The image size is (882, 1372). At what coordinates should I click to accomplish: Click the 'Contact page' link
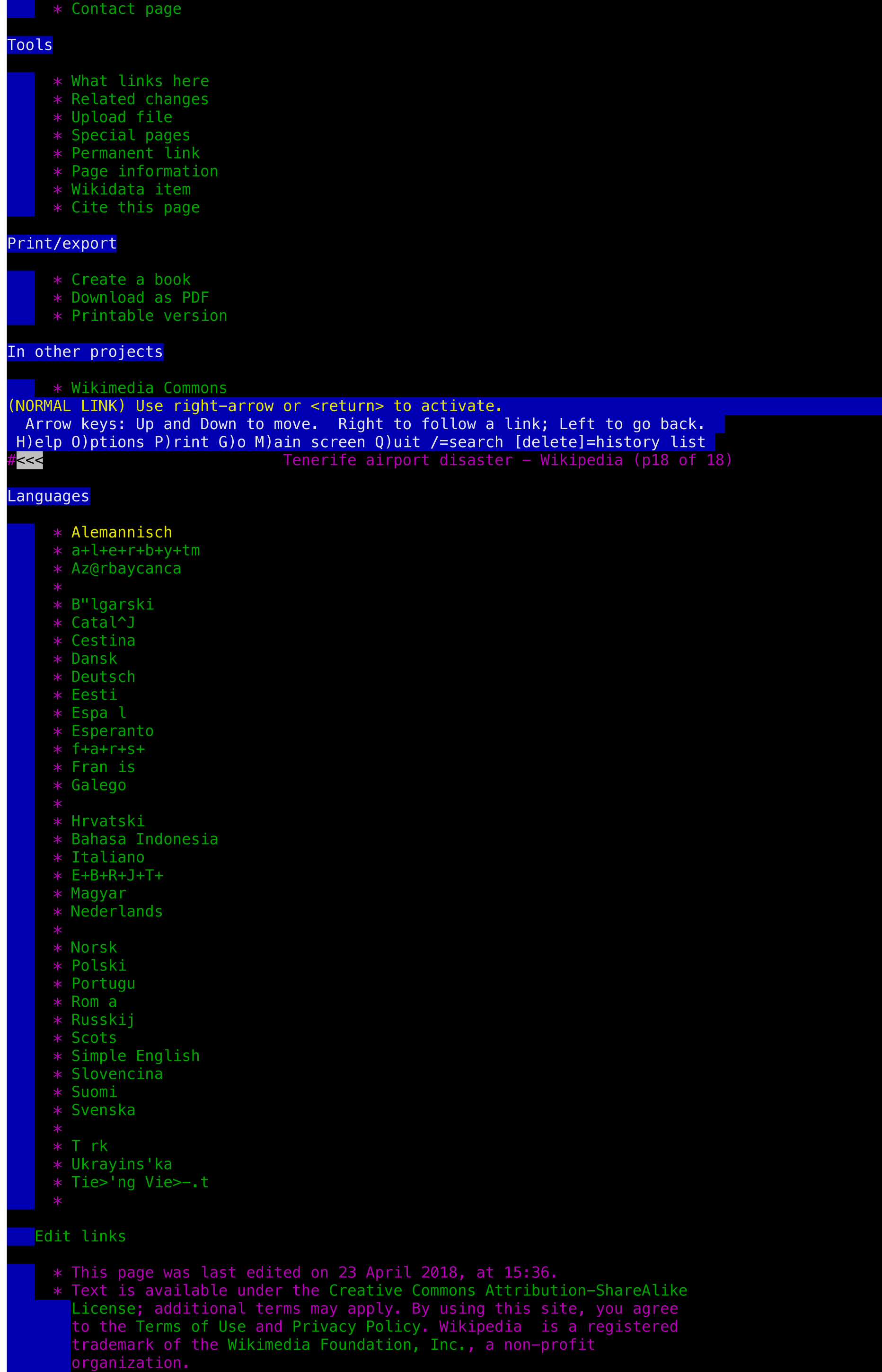pyautogui.click(x=126, y=9)
